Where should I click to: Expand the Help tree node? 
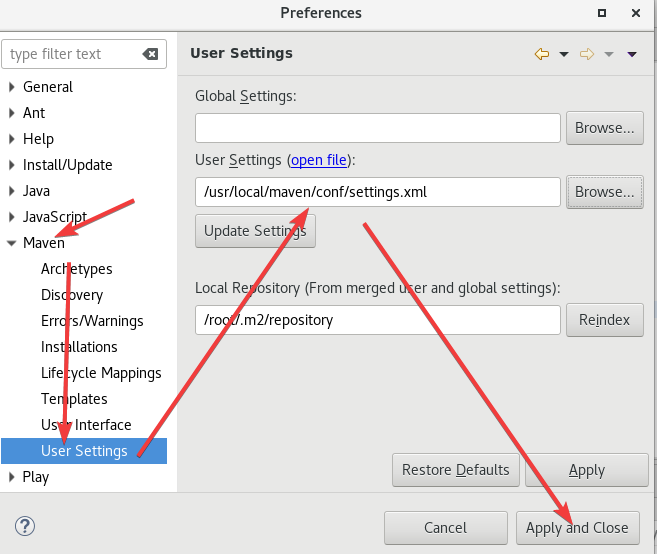12,139
